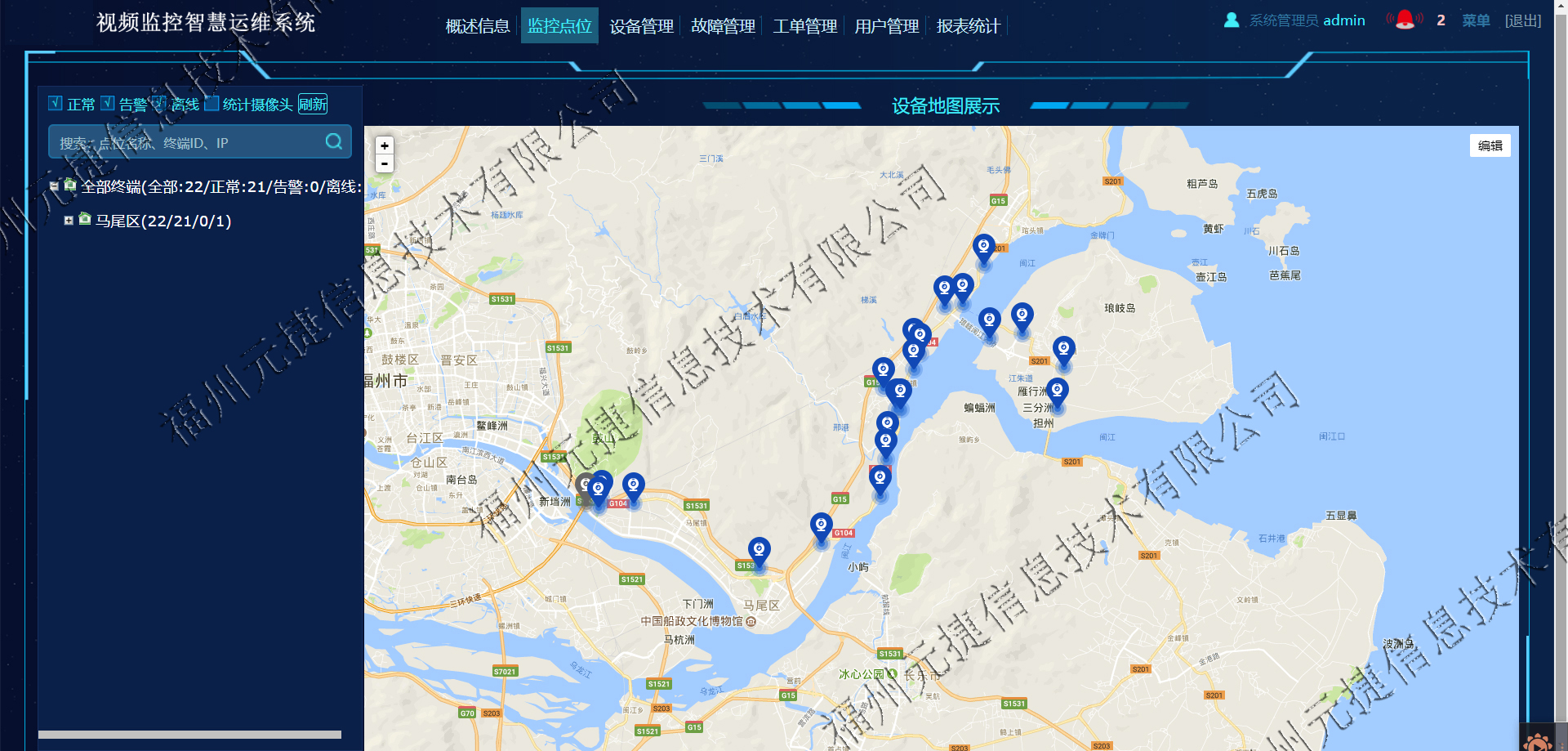Collapse the 全部终端 tree node
The height and width of the screenshot is (751, 1568).
pos(54,186)
